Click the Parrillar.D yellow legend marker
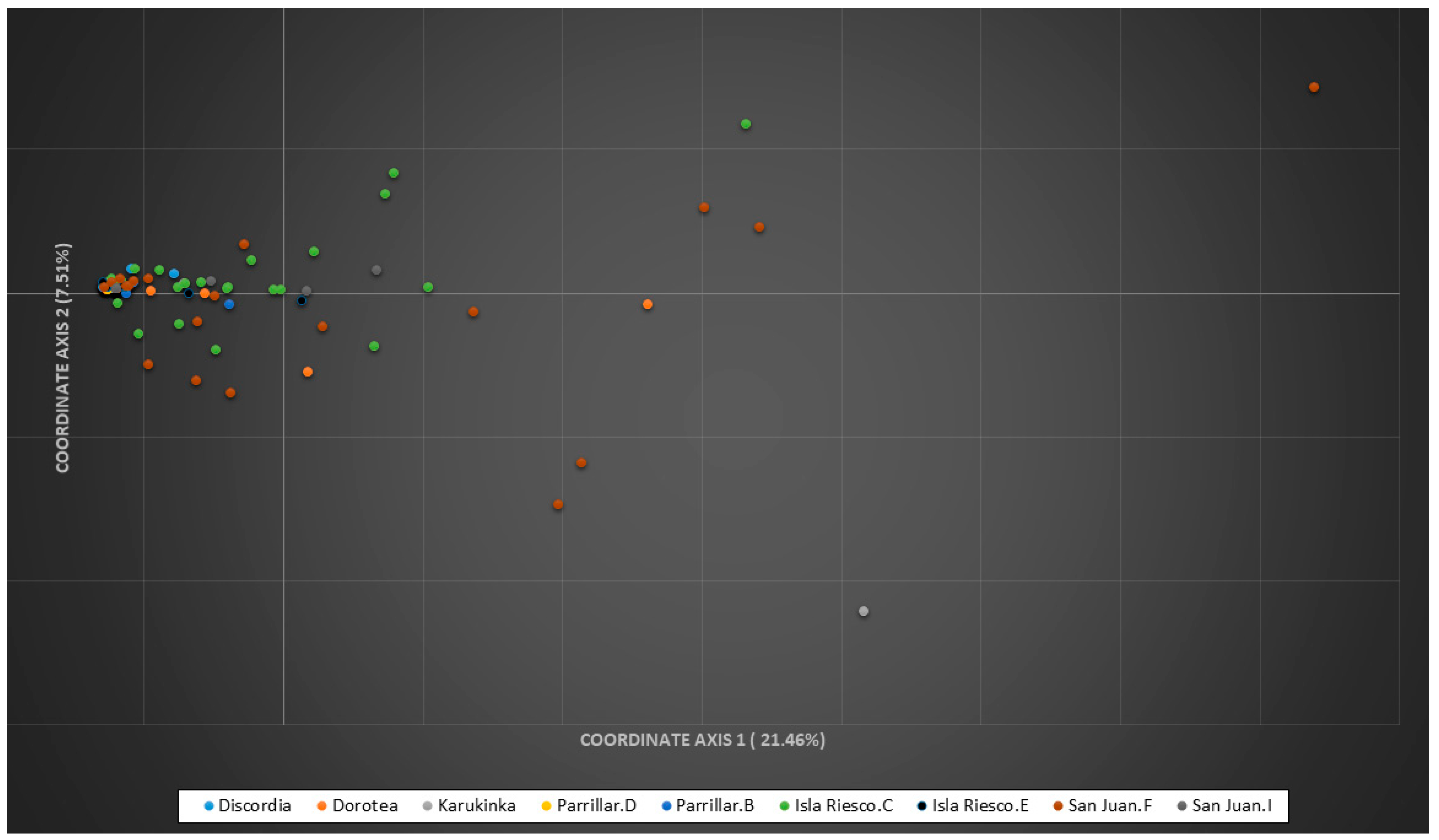Viewport: 1439px width, 840px height. coord(546,806)
